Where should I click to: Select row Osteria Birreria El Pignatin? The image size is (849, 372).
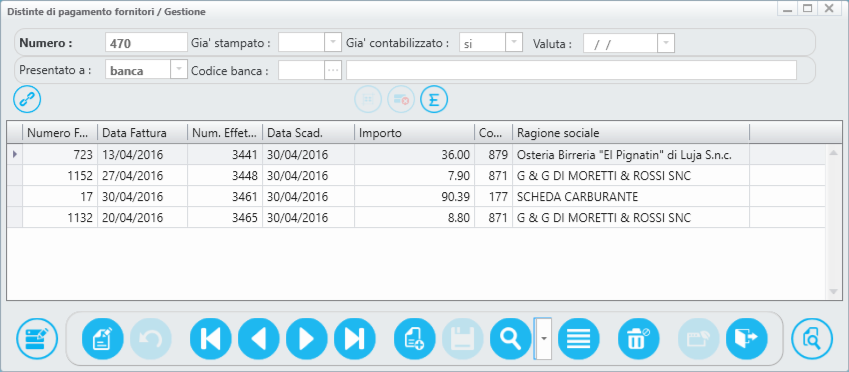click(416, 154)
